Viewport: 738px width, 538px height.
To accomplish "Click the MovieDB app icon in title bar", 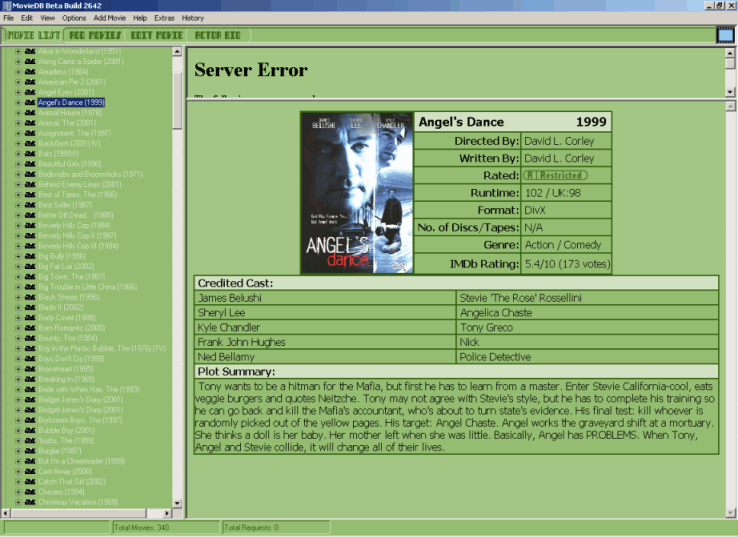I will click(x=7, y=6).
